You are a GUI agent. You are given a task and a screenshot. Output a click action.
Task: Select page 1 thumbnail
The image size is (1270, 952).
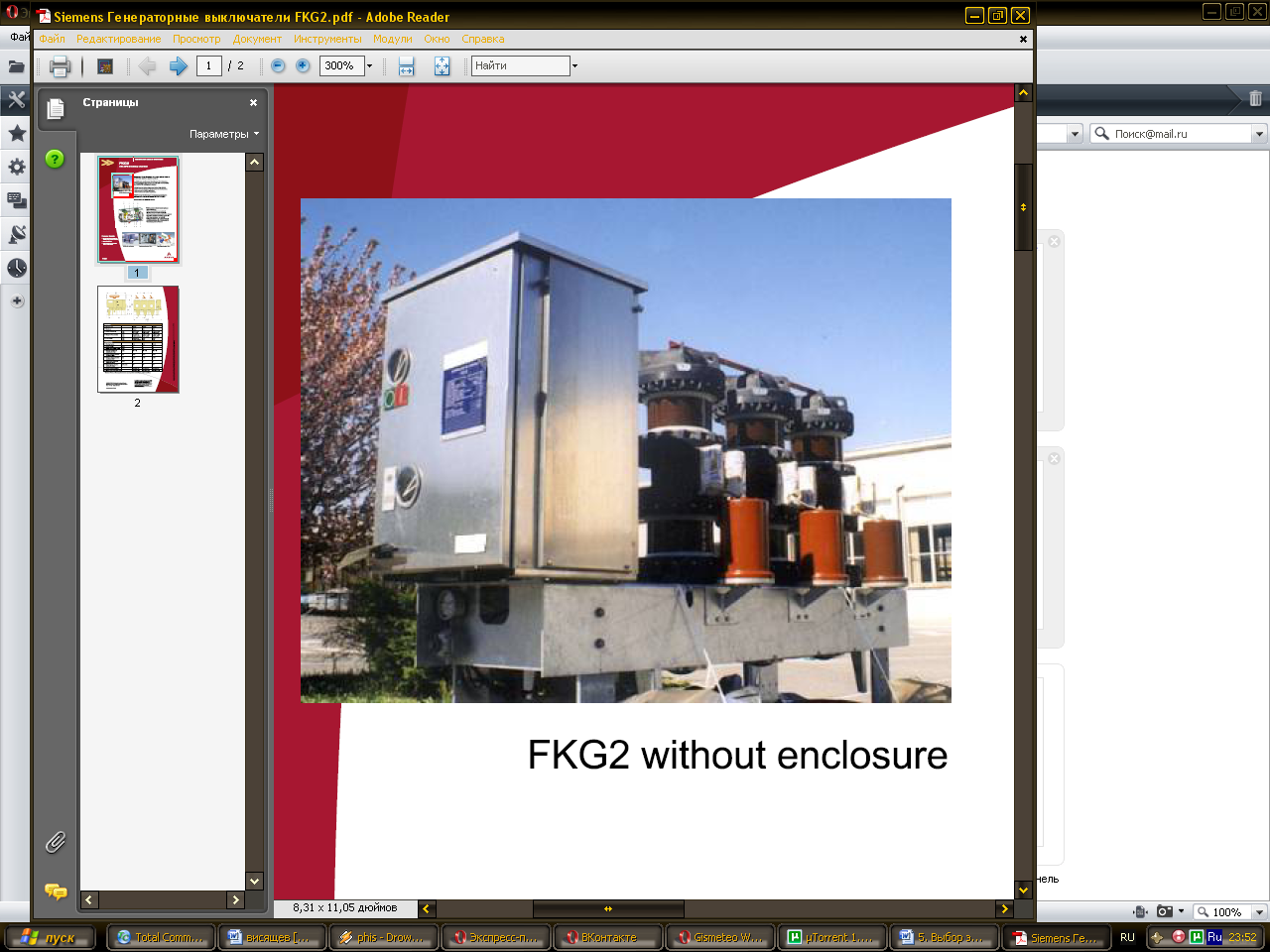click(x=138, y=209)
